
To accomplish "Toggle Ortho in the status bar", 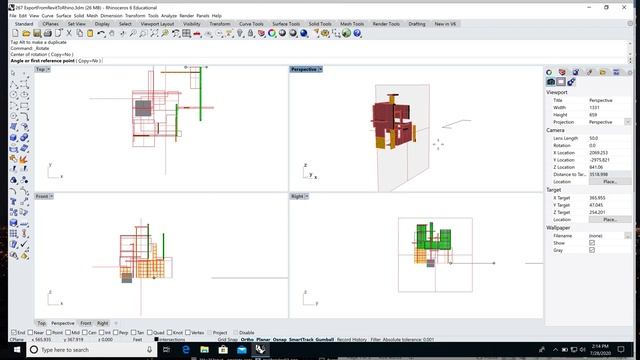I will pos(247,340).
